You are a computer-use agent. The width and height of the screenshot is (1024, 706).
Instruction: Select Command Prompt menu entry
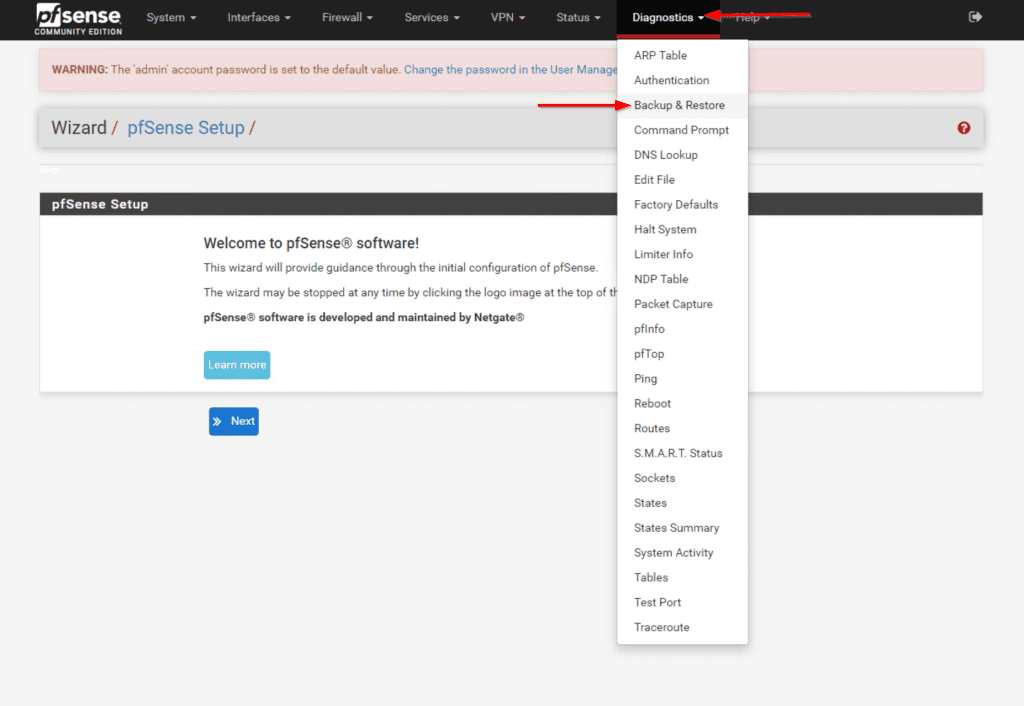coord(681,130)
